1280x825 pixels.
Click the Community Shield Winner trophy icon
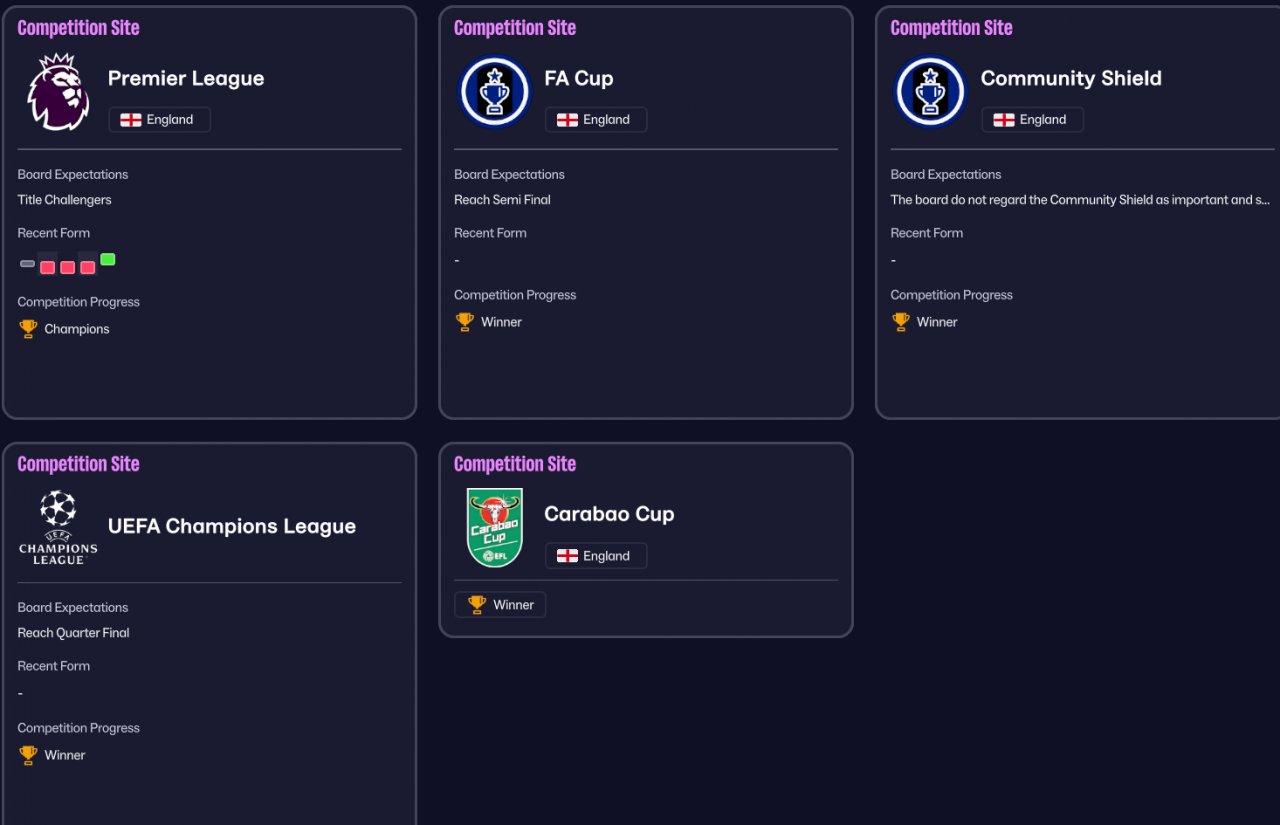901,322
